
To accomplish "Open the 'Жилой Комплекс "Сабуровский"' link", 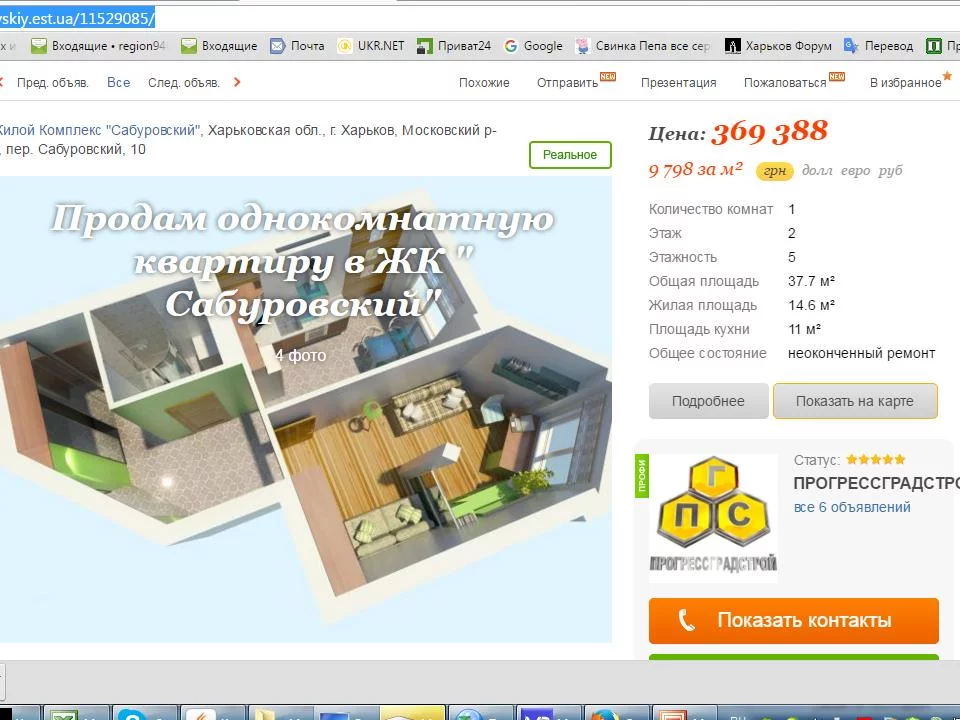I will (x=99, y=130).
